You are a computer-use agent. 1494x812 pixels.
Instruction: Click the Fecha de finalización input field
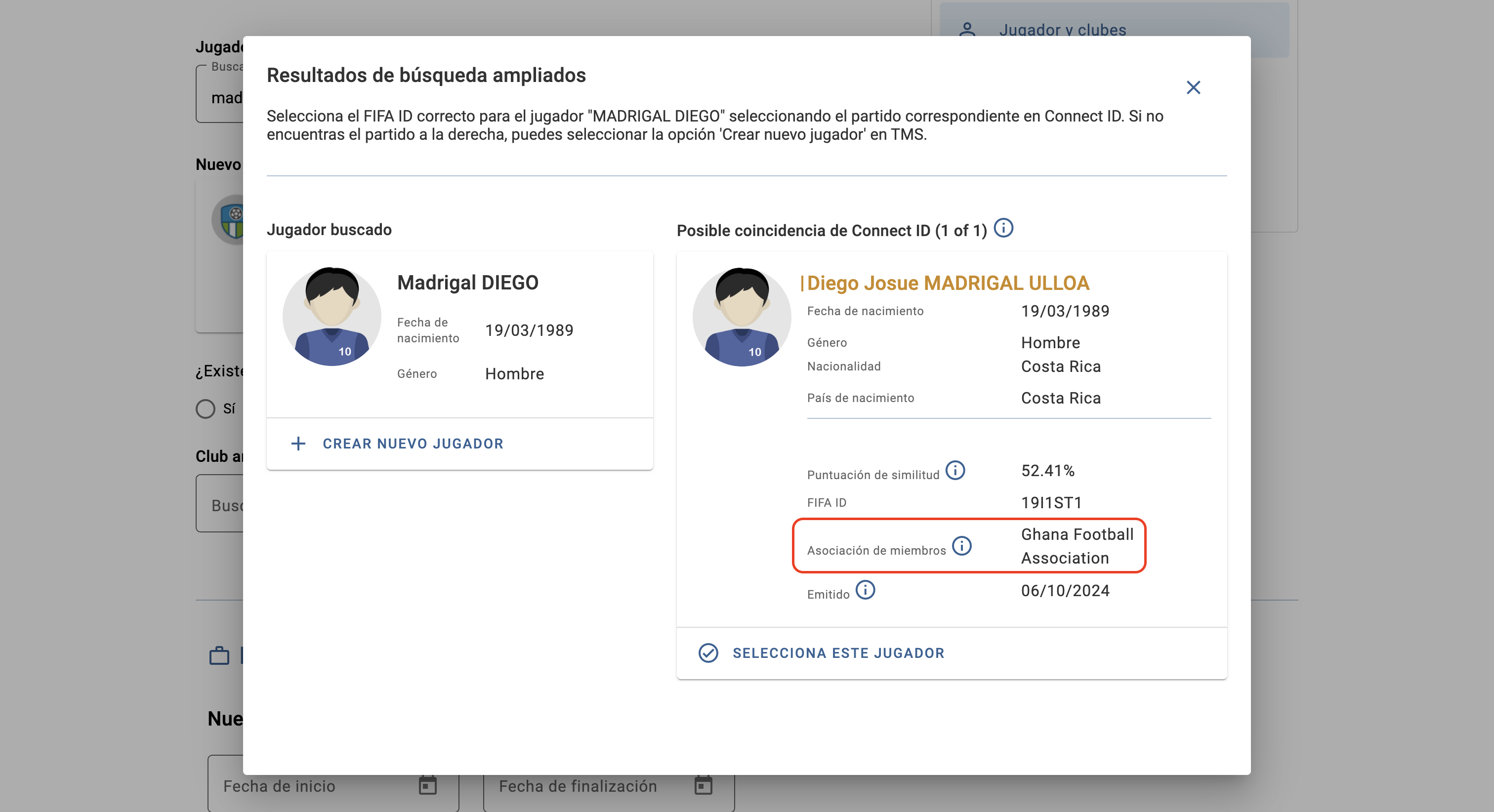609,785
